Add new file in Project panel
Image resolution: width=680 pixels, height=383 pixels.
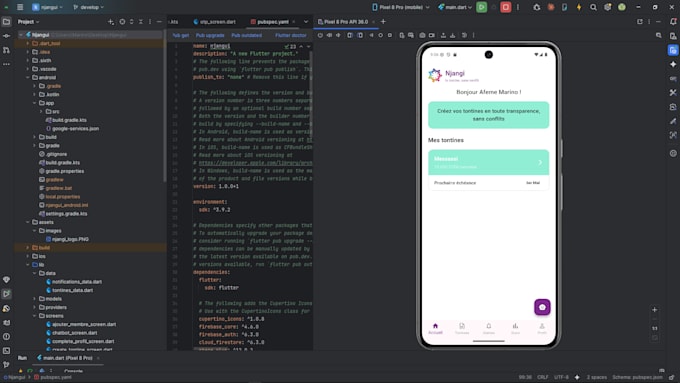tap(111, 22)
